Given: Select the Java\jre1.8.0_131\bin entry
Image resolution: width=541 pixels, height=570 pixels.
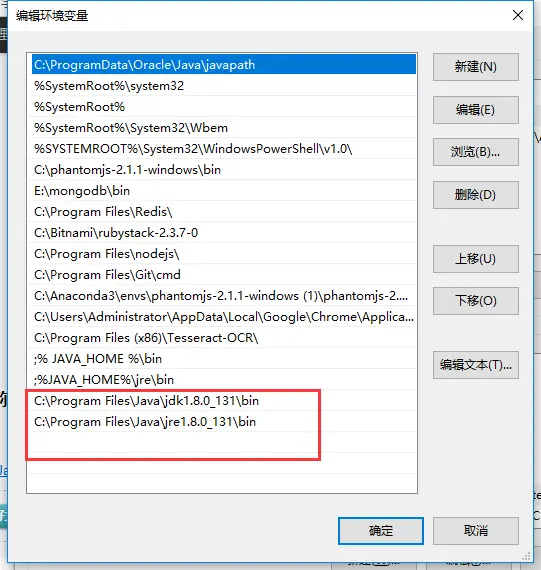Looking at the screenshot, I should click(x=224, y=422).
